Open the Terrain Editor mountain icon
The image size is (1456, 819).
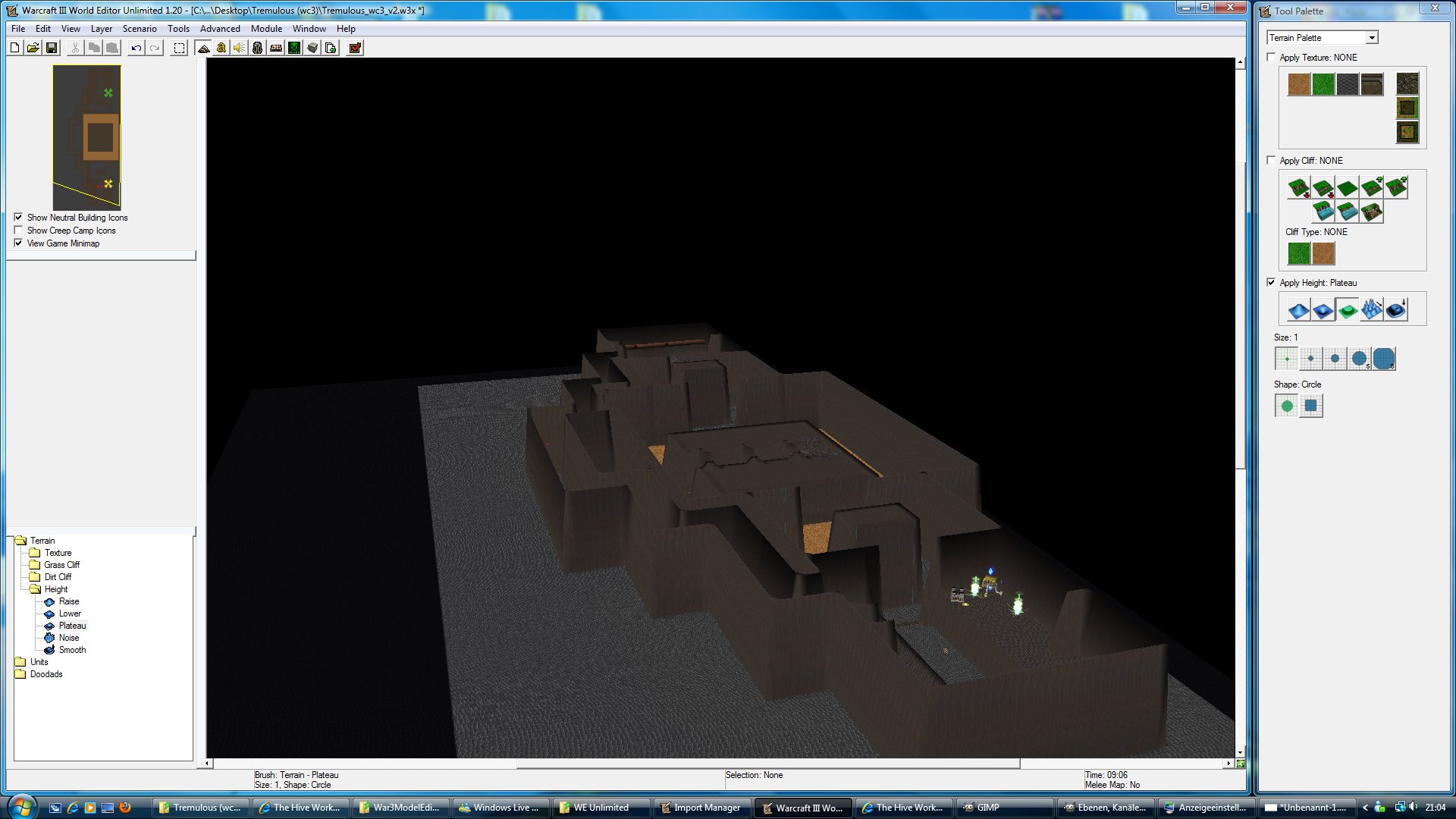point(203,48)
